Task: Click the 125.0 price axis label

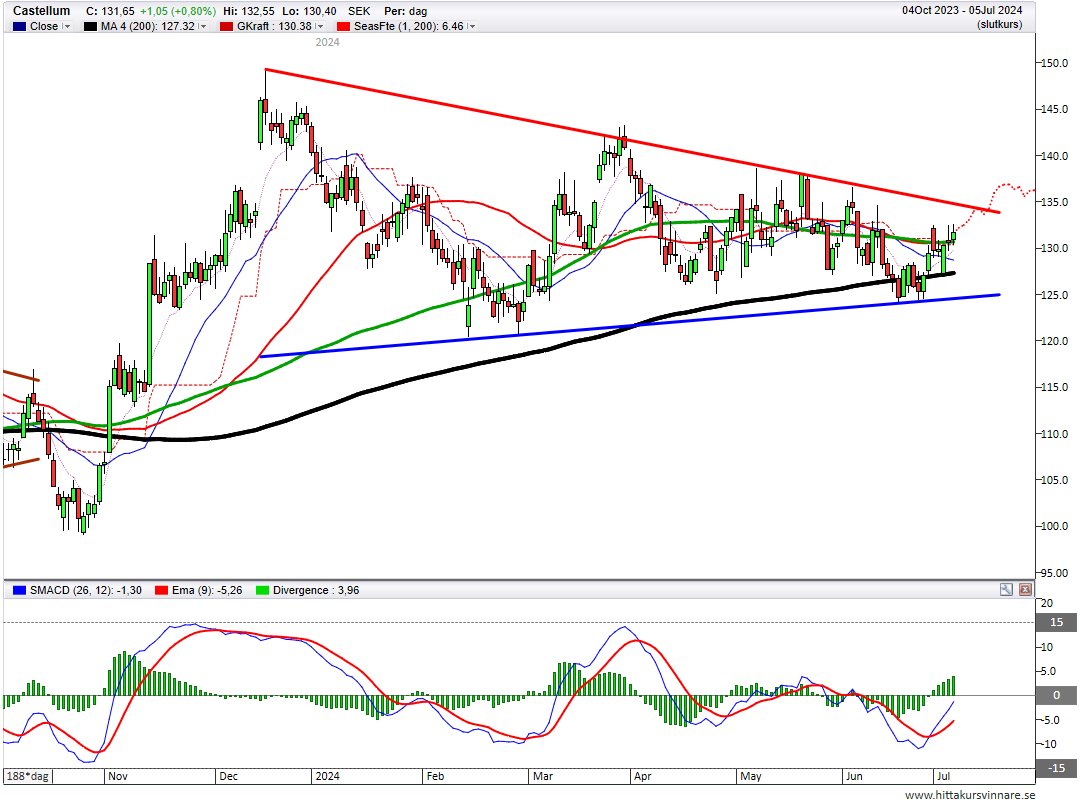Action: click(x=1055, y=295)
